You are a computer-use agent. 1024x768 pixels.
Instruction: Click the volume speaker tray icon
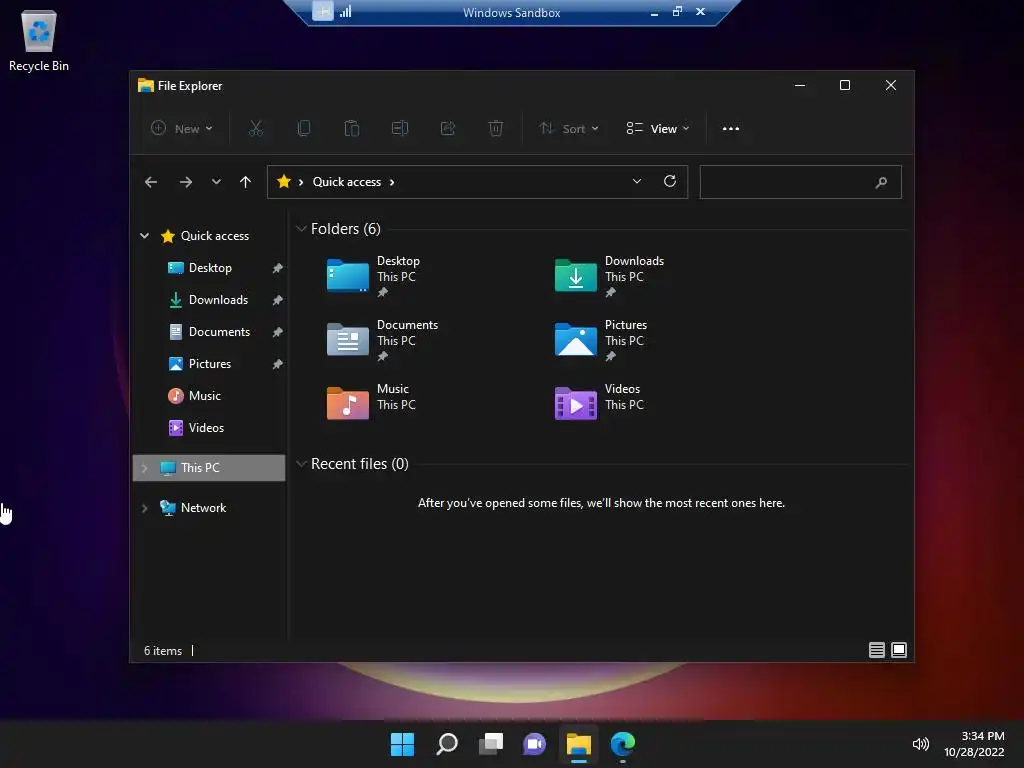[x=921, y=744]
